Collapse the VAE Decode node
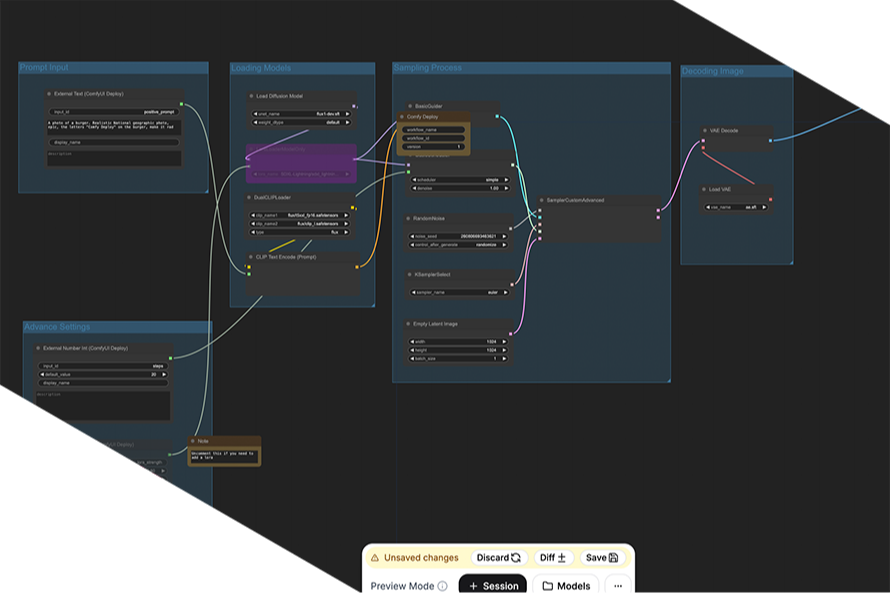890x593 pixels. (x=706, y=131)
